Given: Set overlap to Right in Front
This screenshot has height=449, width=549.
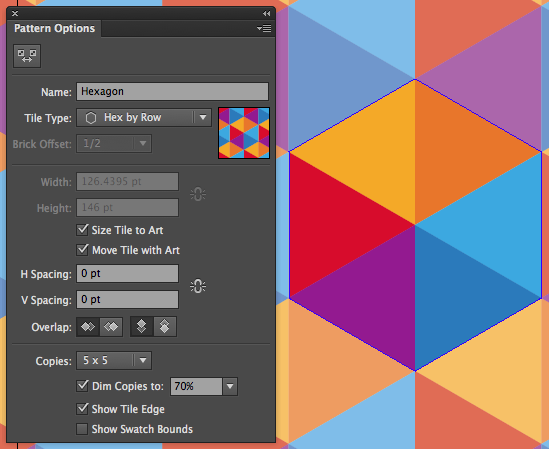Looking at the screenshot, I should 111,327.
